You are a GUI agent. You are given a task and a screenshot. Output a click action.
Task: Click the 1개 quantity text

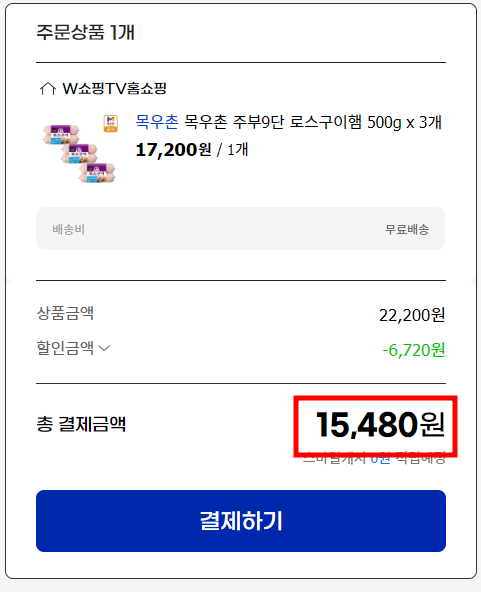point(237,150)
